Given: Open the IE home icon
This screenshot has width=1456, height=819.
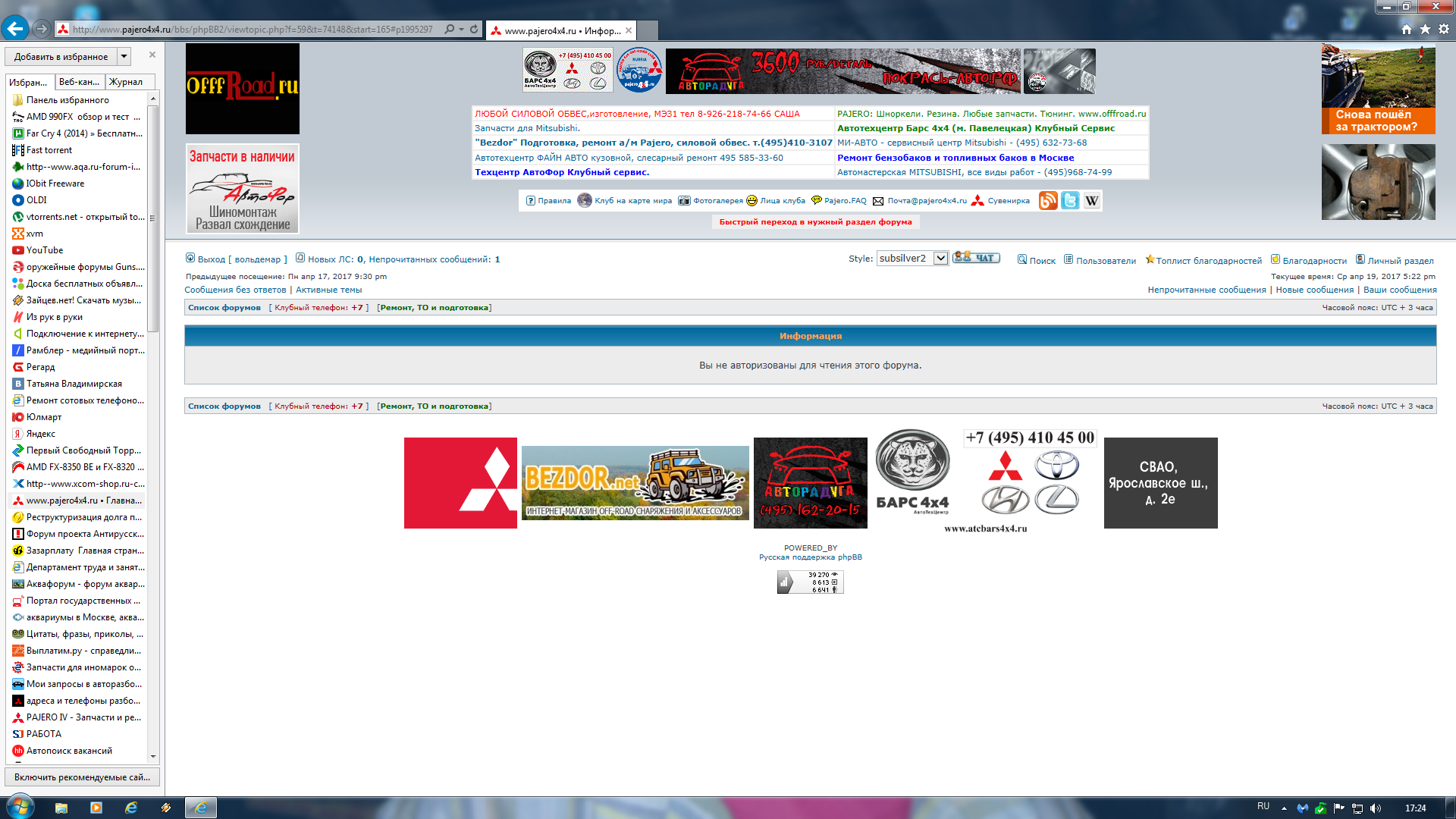Looking at the screenshot, I should (1406, 29).
